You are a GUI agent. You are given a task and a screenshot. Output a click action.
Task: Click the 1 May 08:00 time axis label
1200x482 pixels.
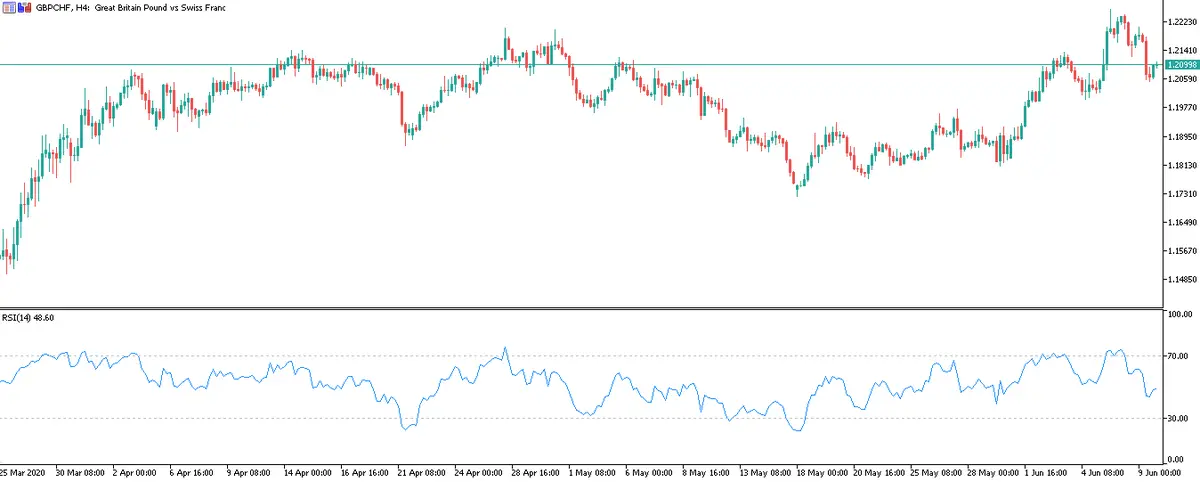coord(592,472)
